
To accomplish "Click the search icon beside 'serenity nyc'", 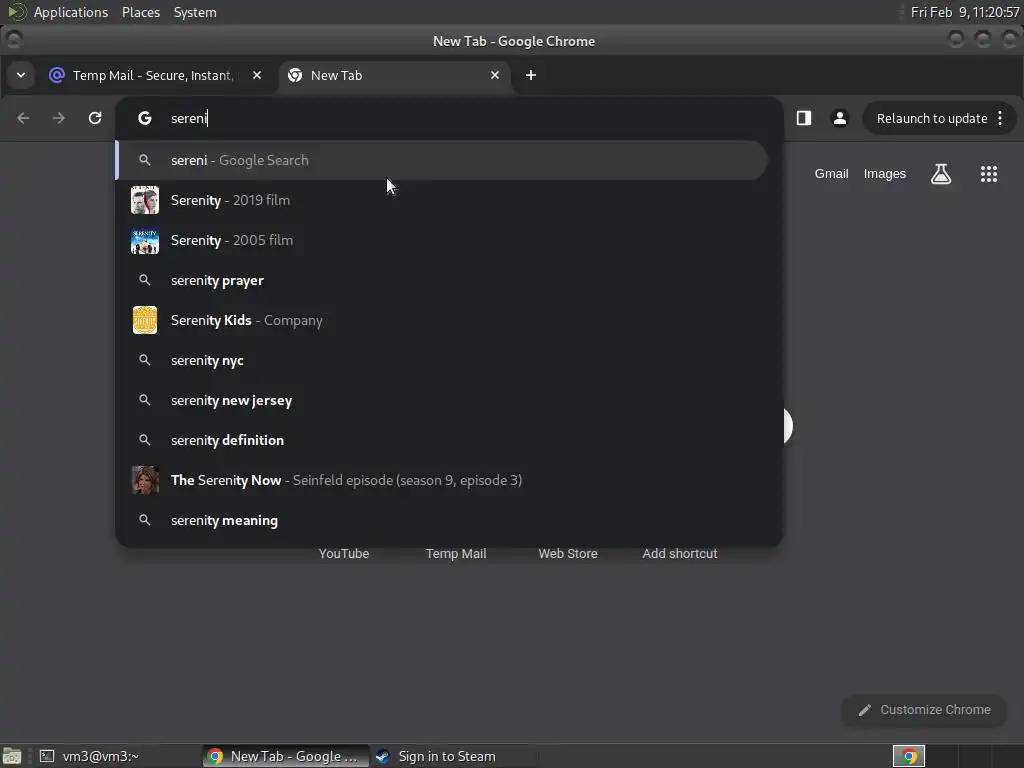I will point(145,360).
